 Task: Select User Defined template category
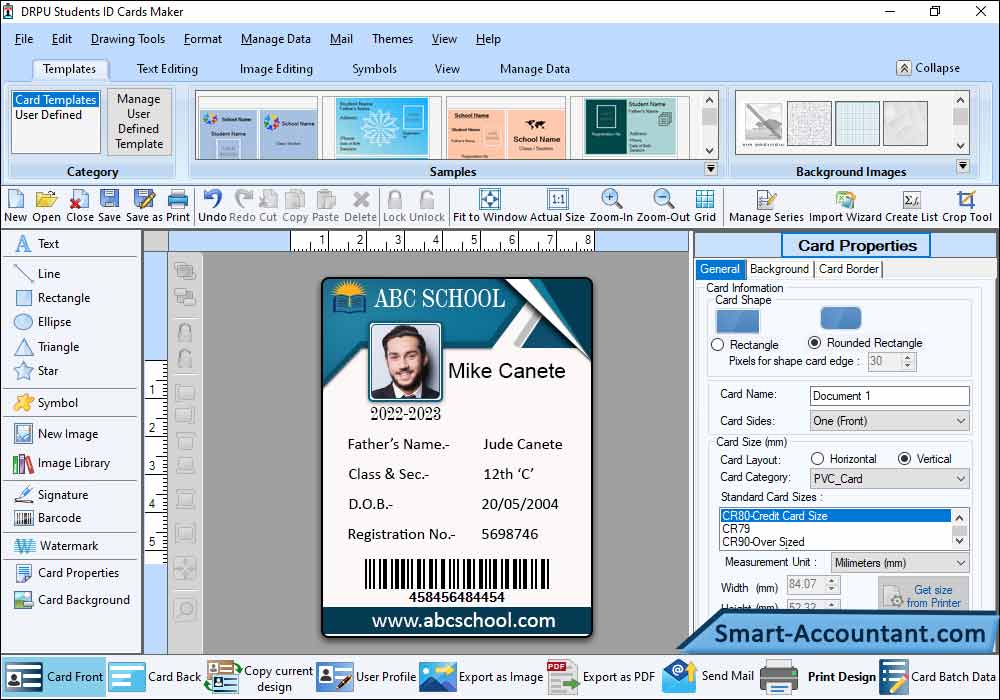pos(48,115)
